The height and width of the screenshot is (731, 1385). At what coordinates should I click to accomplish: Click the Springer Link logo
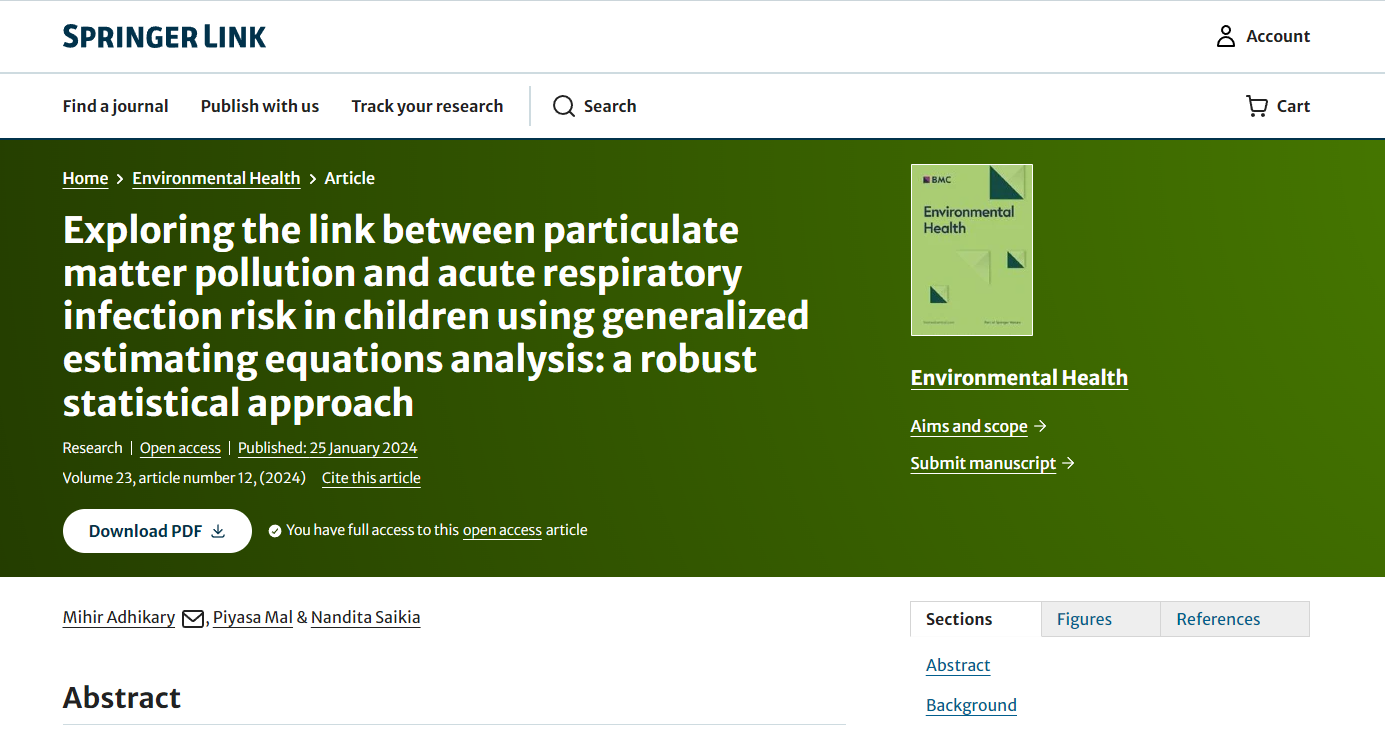coord(164,37)
